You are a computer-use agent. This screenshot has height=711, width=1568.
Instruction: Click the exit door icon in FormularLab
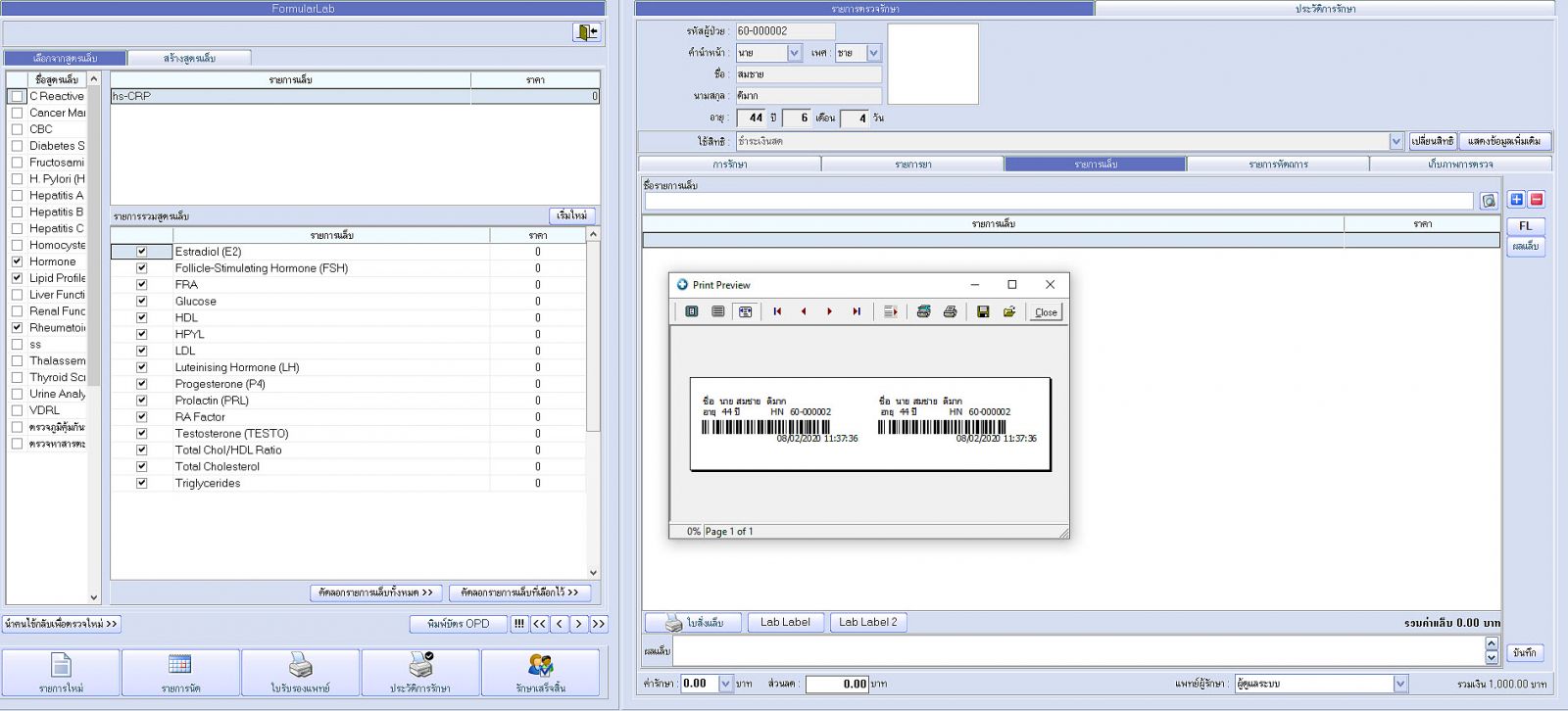[x=586, y=32]
